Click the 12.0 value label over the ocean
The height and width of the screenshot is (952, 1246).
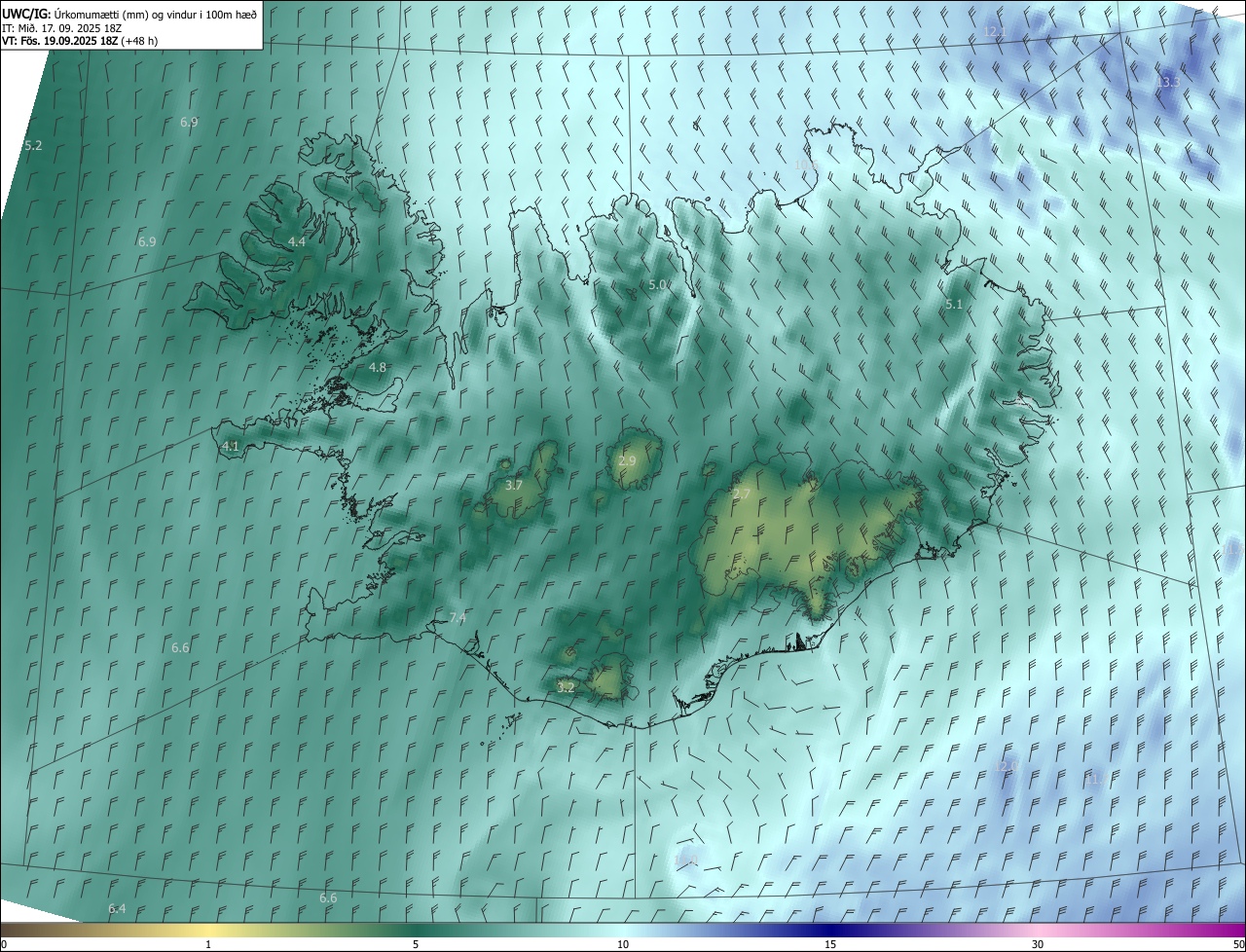[x=1006, y=766]
